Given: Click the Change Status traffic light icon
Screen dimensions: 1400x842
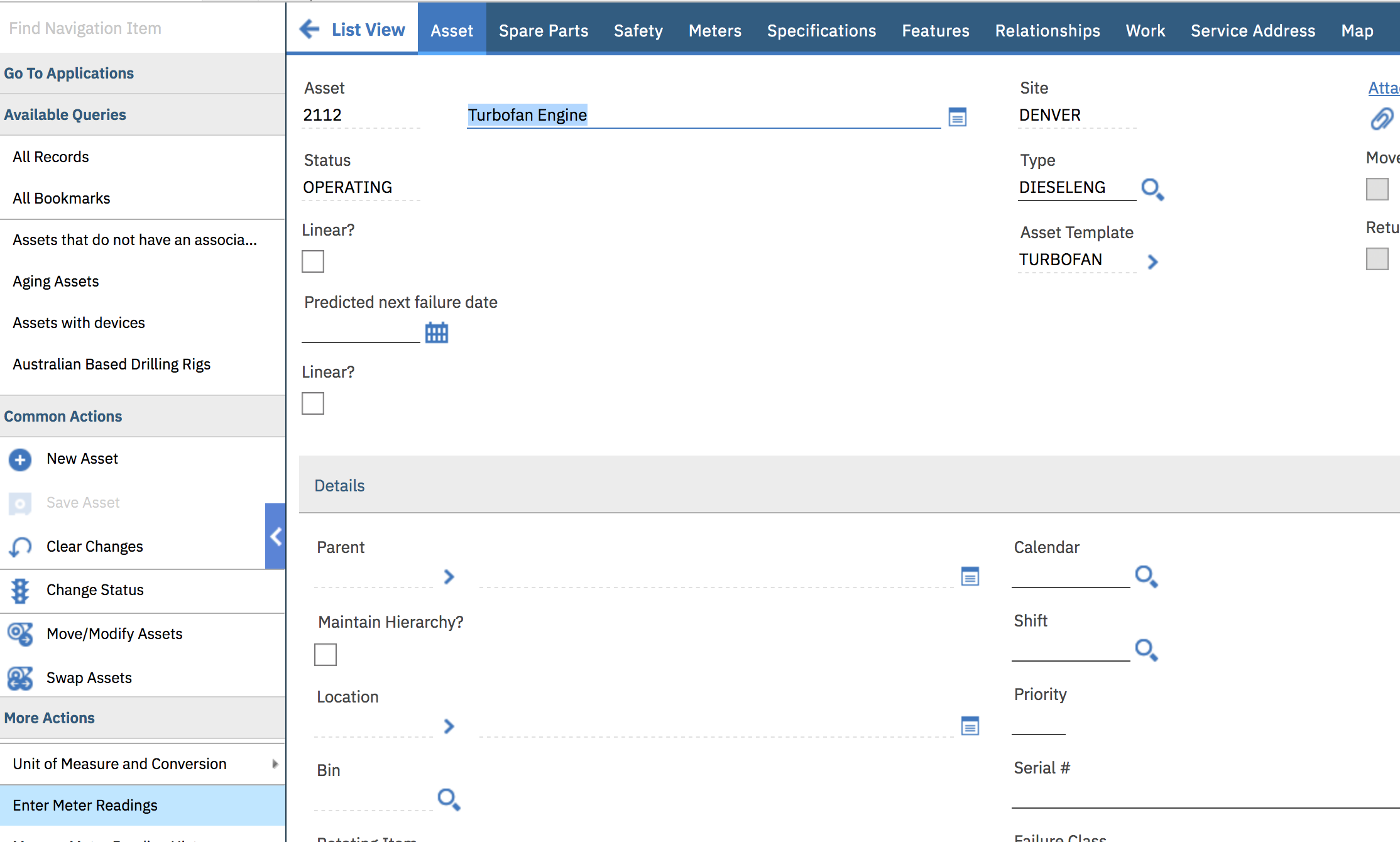Looking at the screenshot, I should point(20,591).
